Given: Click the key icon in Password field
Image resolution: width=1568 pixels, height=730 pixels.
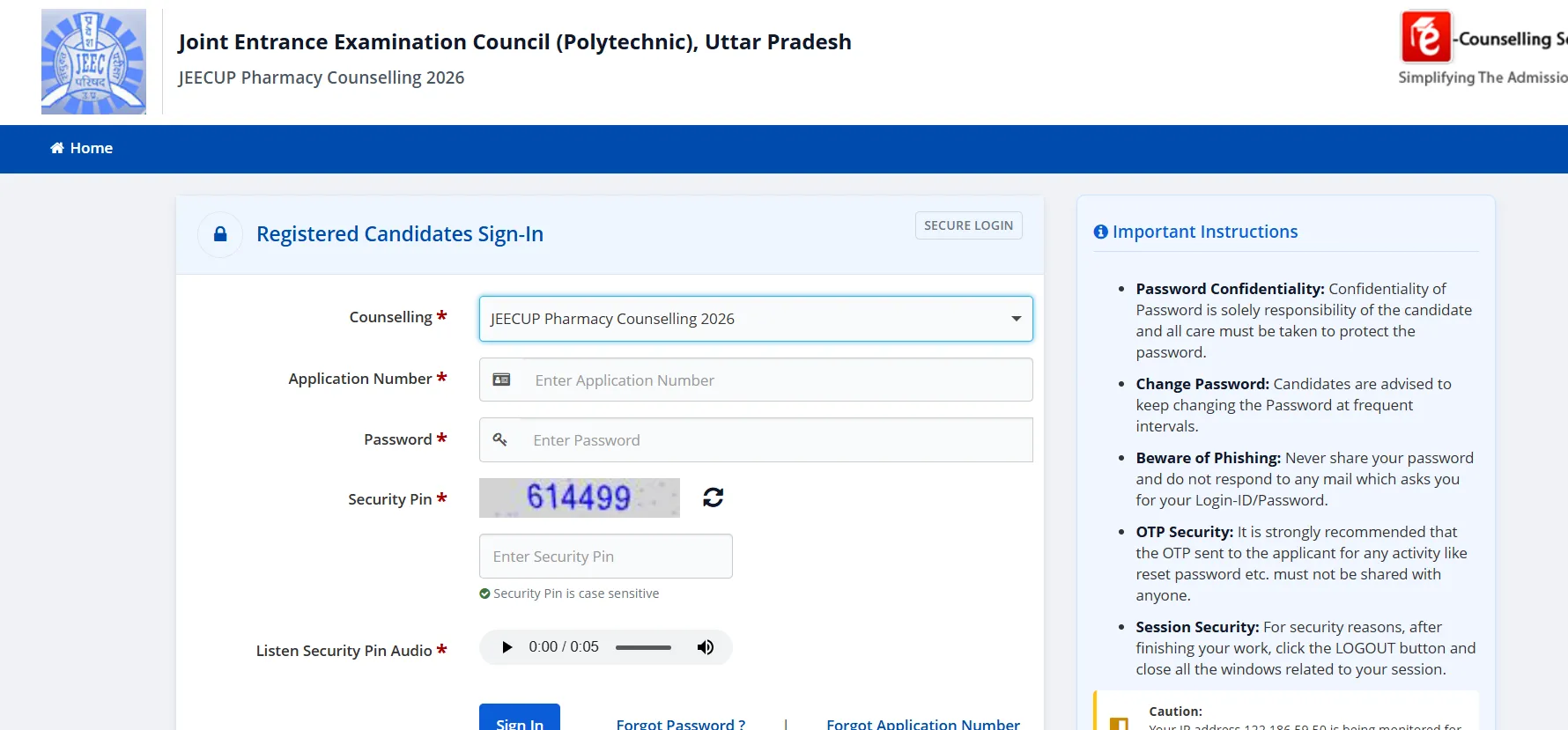Looking at the screenshot, I should 499,439.
